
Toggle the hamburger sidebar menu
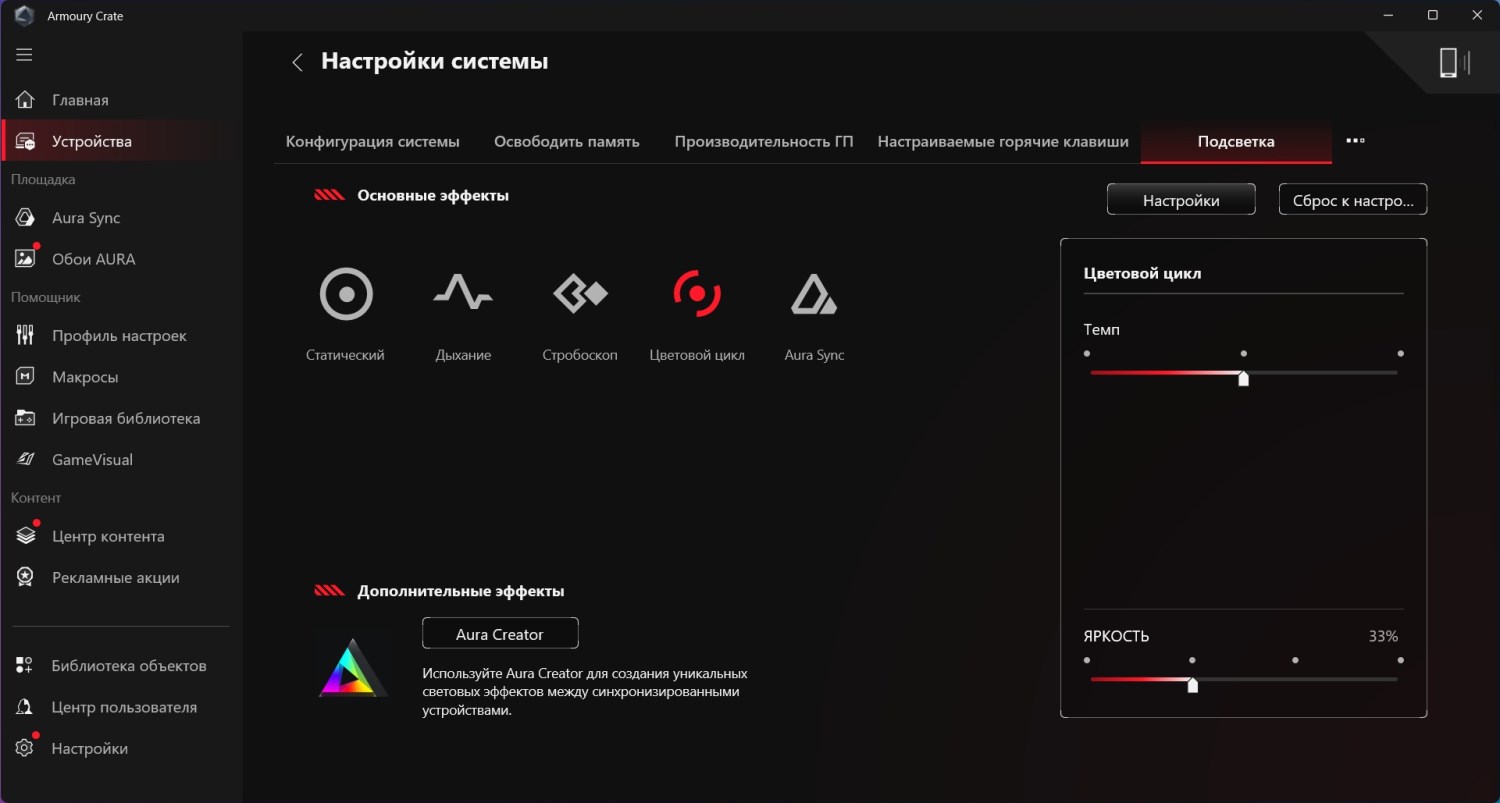(24, 55)
